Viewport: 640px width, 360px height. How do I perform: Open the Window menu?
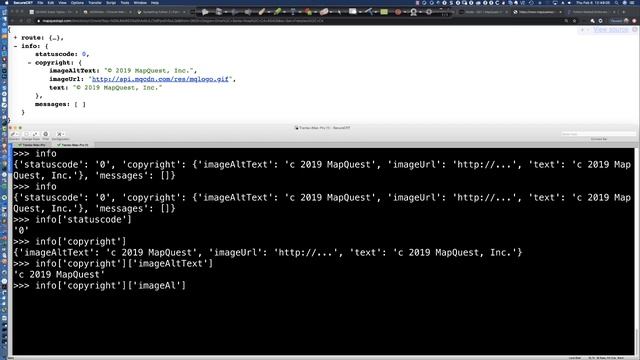point(140,2)
